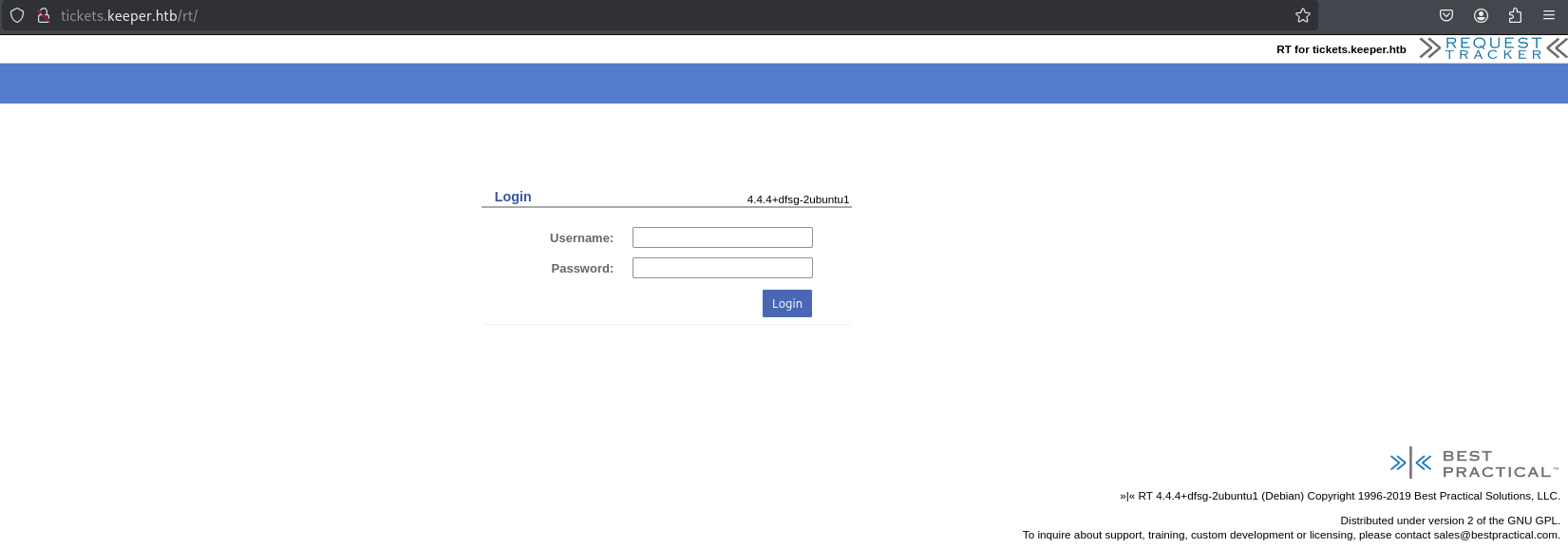The image size is (1568, 549).
Task: Bookmark this page with the star icon
Action: point(1303,15)
